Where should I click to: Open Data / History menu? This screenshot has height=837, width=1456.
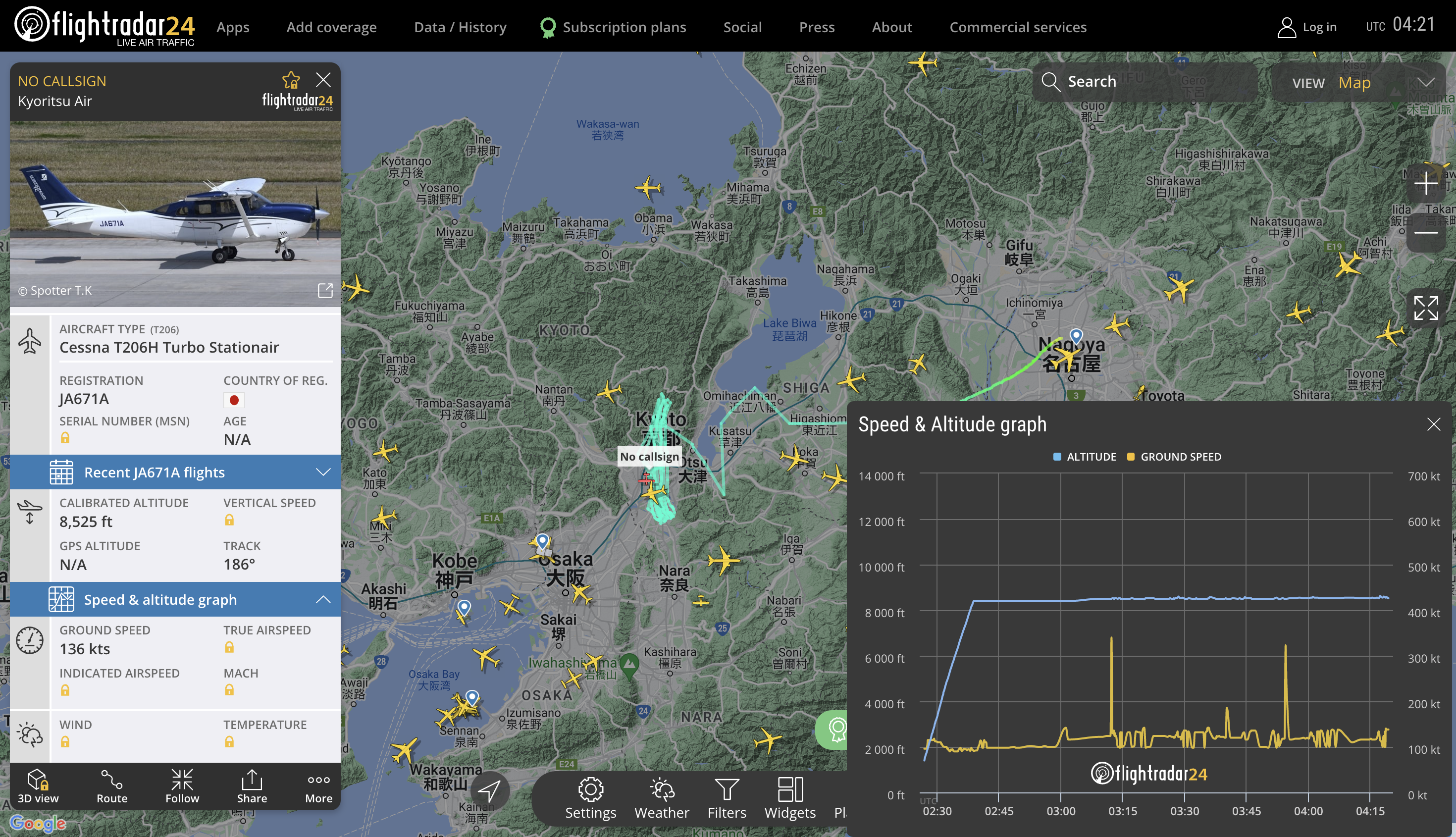460,27
